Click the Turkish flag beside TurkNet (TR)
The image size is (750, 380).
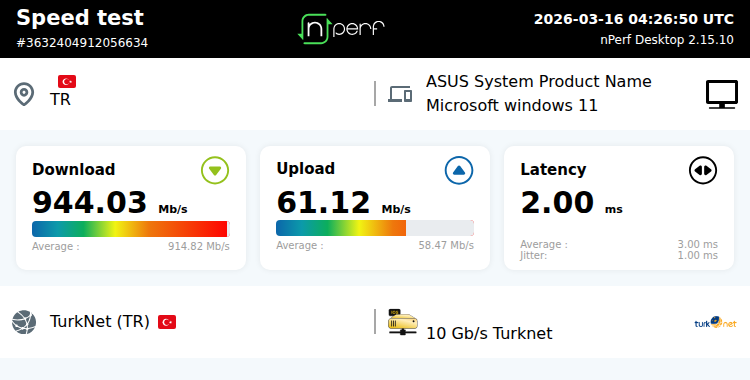coord(167,322)
